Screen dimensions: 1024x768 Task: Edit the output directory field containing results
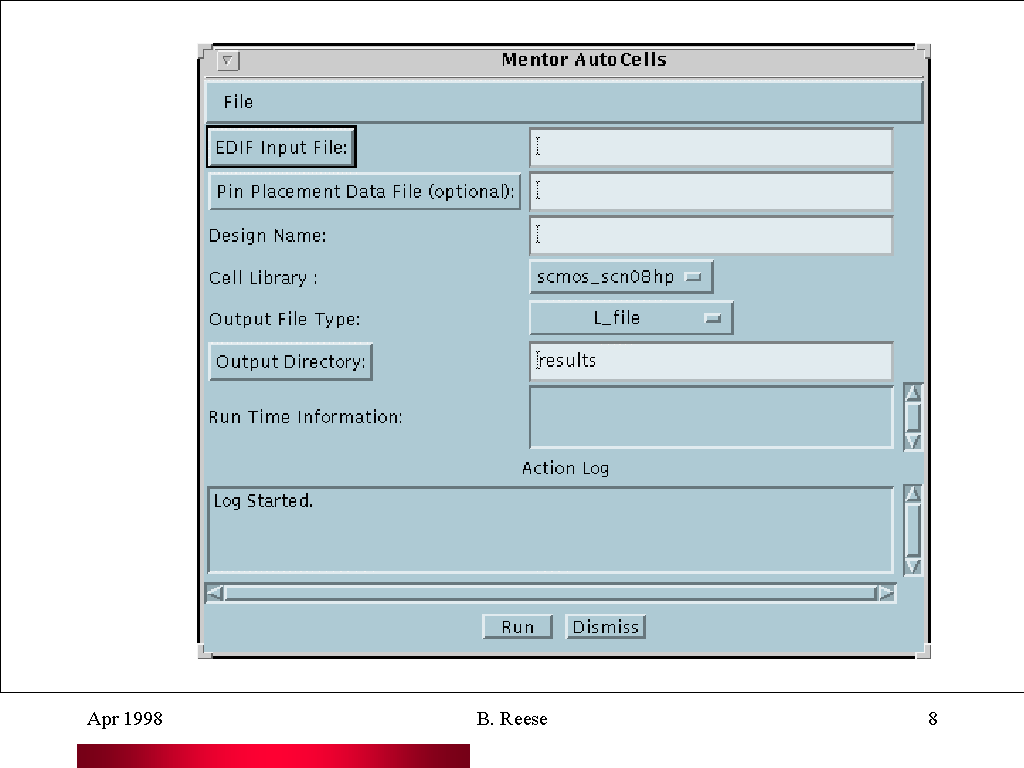point(710,361)
